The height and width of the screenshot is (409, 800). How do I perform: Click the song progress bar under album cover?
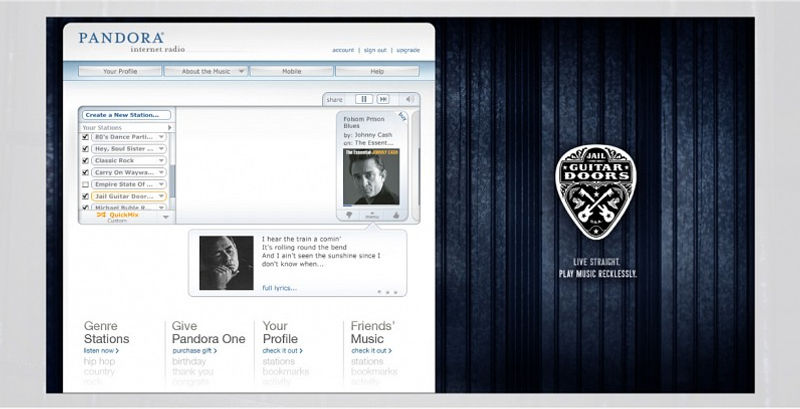(371, 206)
